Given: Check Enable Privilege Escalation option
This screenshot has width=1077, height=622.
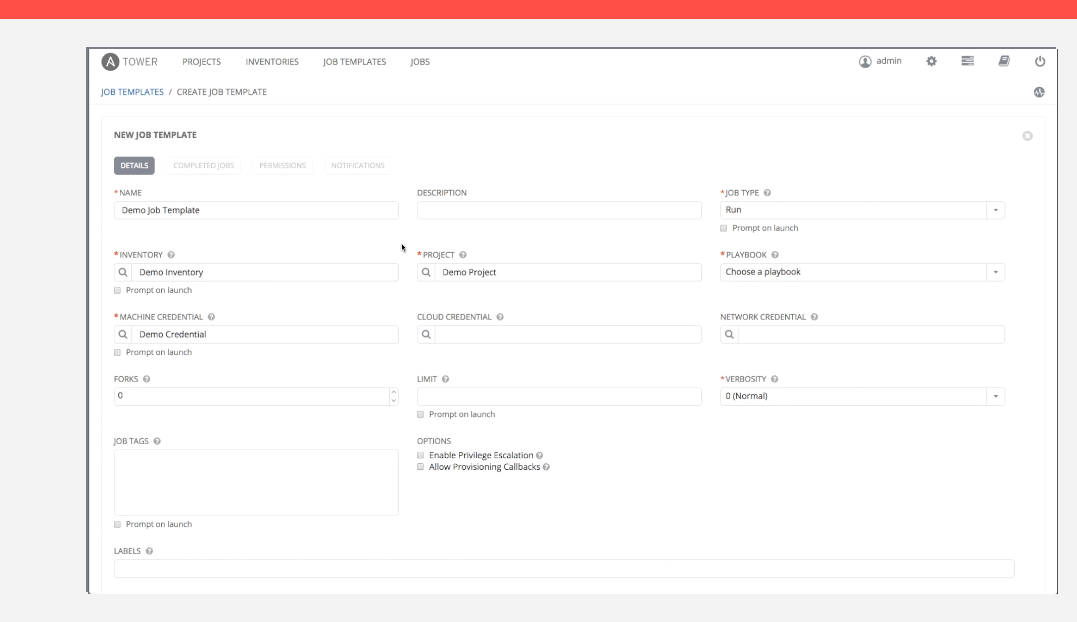Looking at the screenshot, I should click(420, 455).
